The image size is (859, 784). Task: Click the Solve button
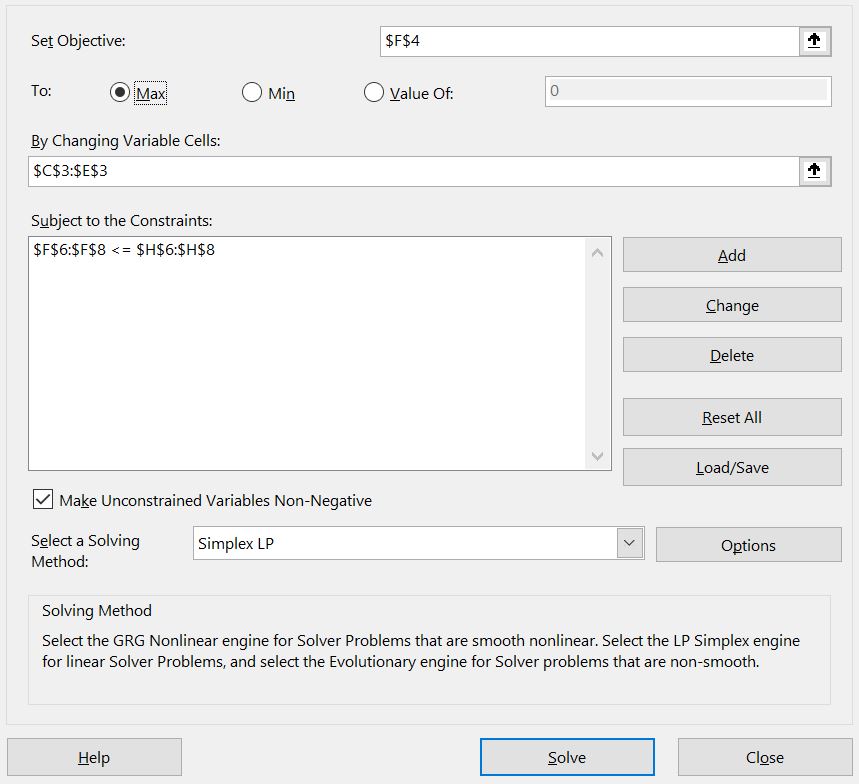point(566,757)
